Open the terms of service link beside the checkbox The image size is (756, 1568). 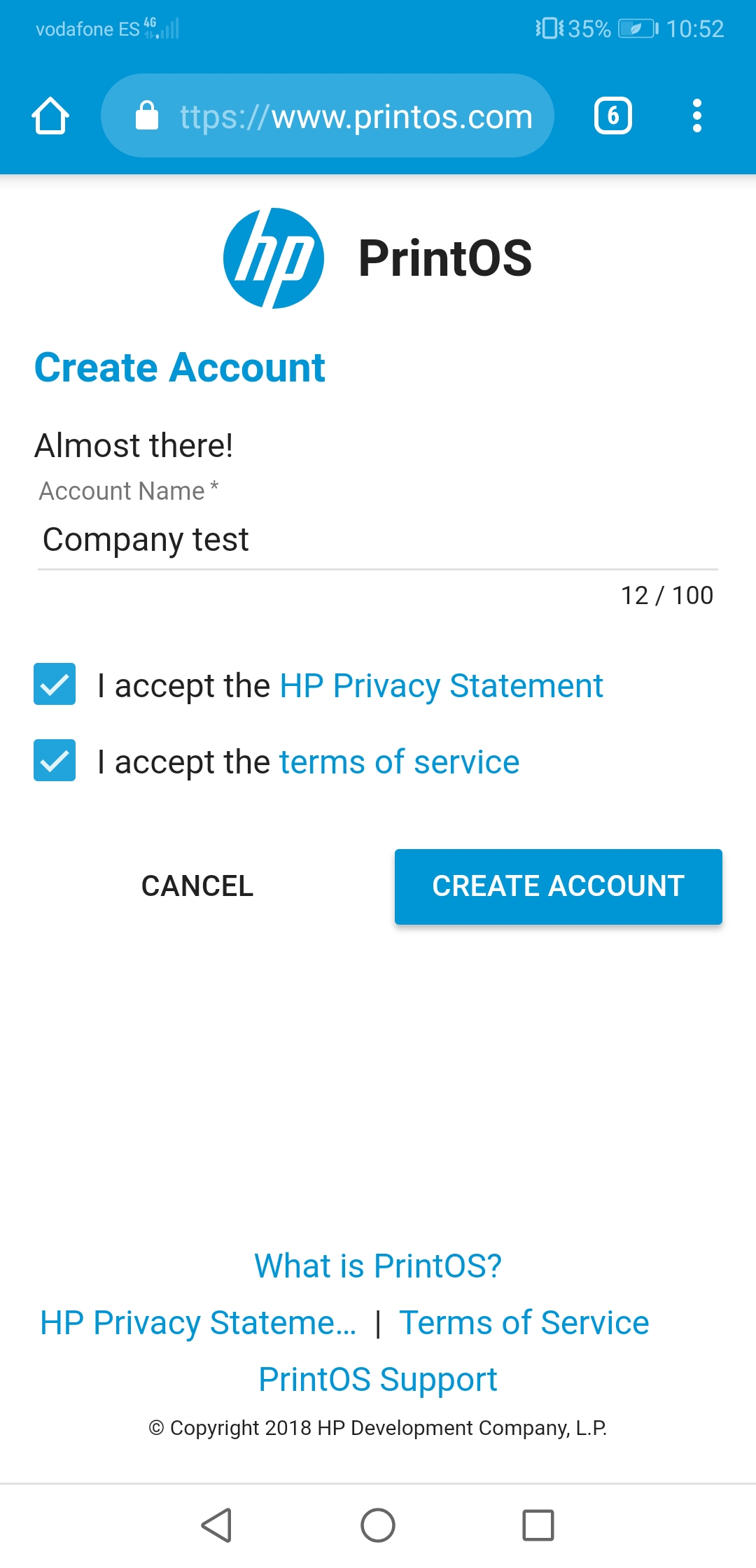click(x=399, y=762)
